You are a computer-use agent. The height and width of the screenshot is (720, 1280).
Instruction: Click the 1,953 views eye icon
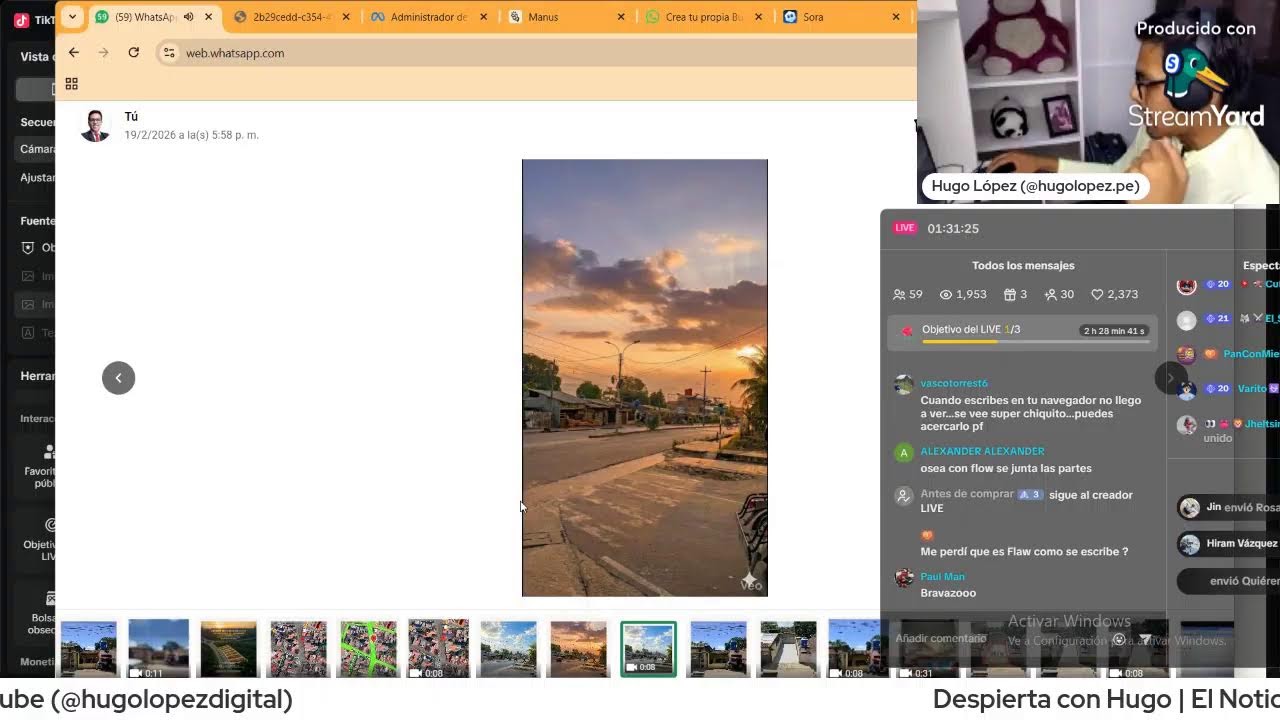coord(945,295)
